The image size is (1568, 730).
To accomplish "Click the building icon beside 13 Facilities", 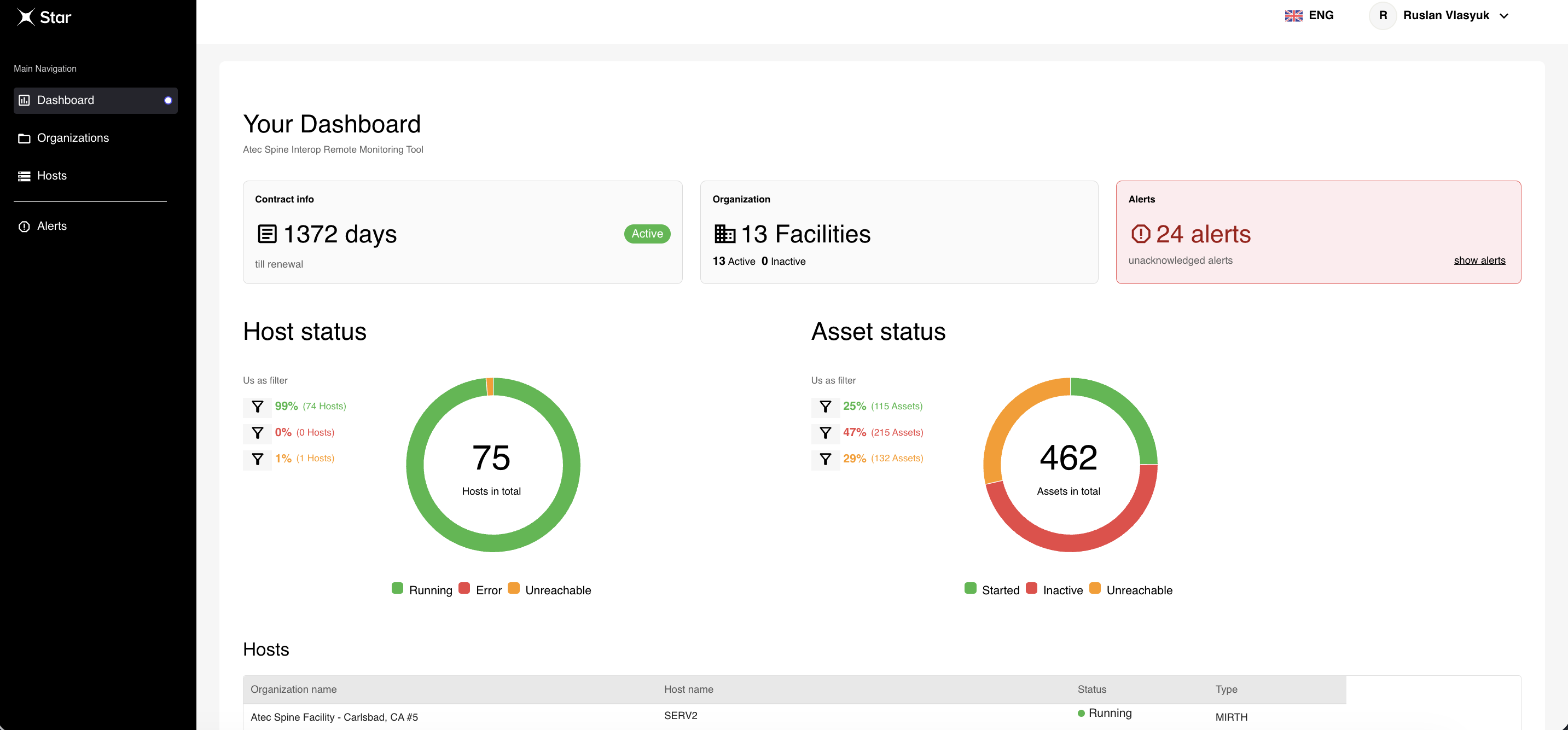I will [724, 234].
